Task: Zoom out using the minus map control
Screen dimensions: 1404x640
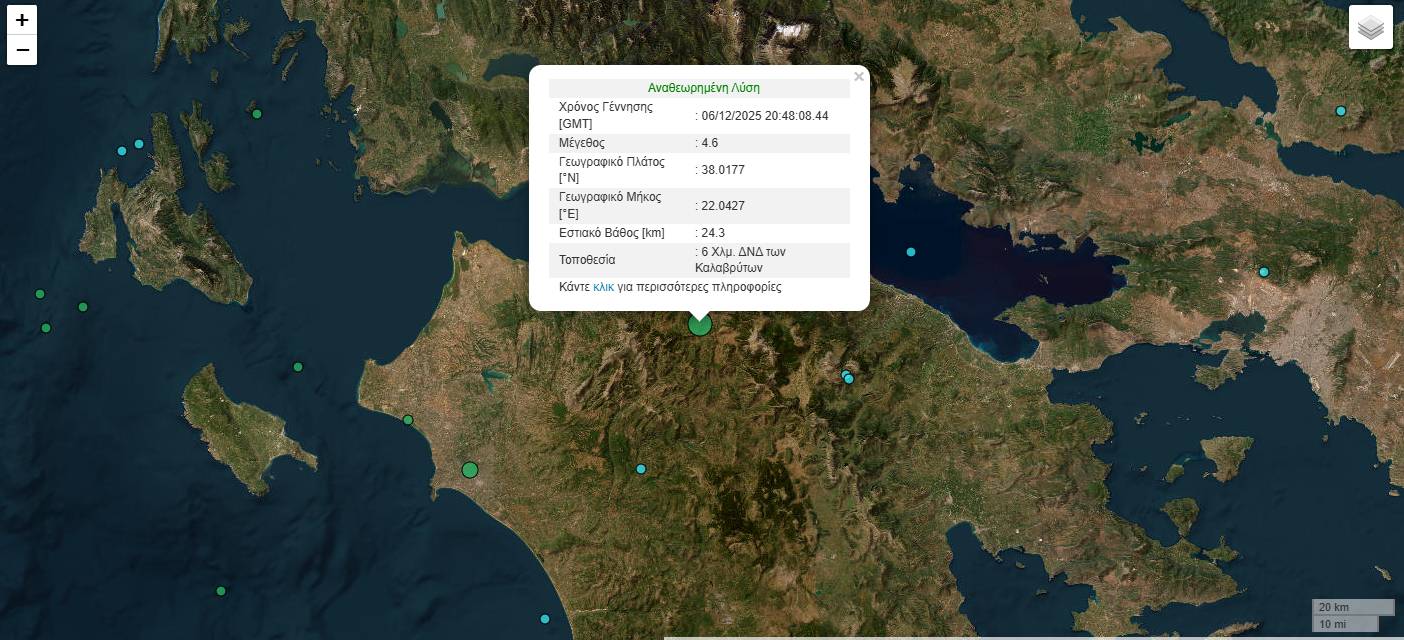Action: click(22, 49)
